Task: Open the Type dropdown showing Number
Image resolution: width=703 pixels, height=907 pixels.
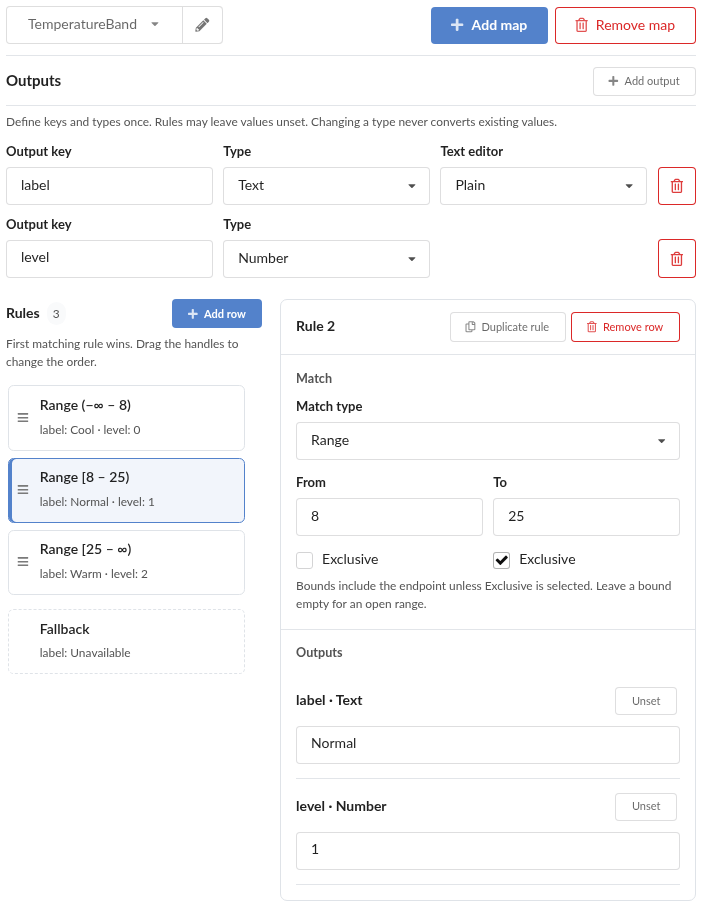Action: point(326,259)
